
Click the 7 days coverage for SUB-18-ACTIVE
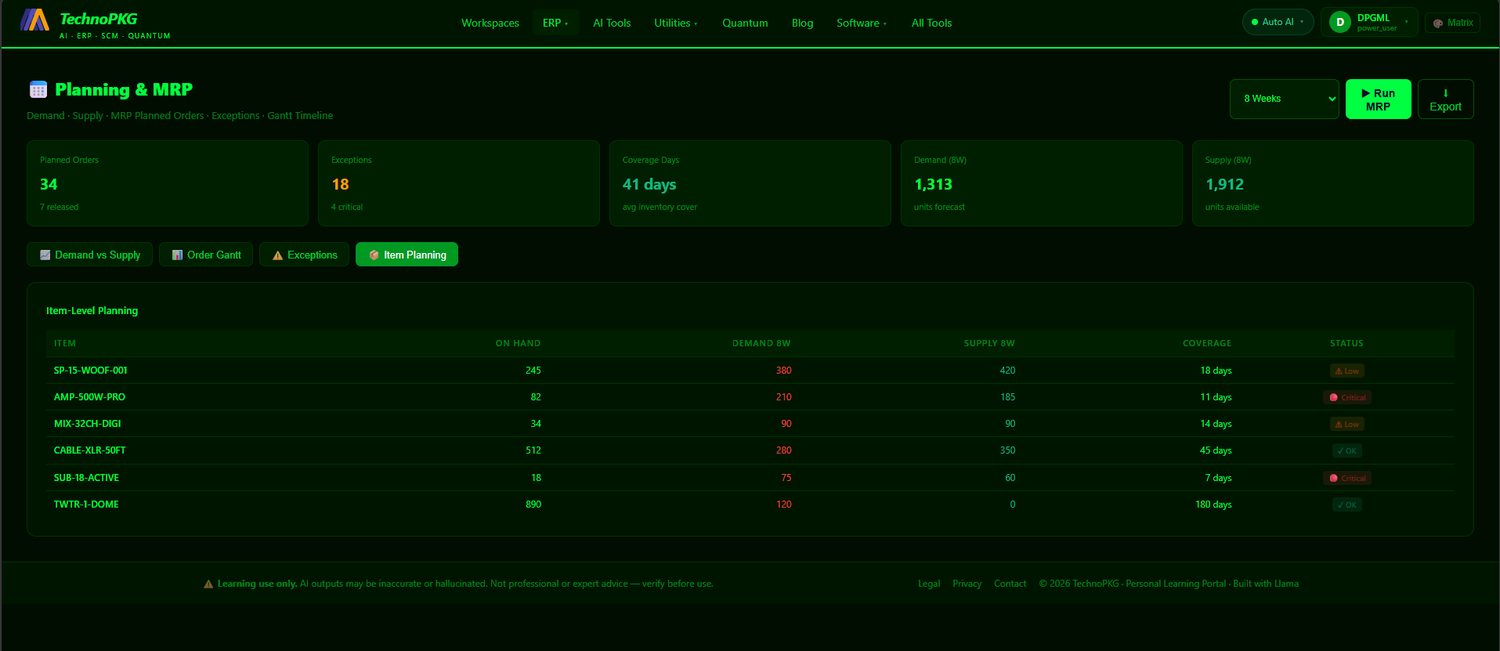(x=1219, y=477)
